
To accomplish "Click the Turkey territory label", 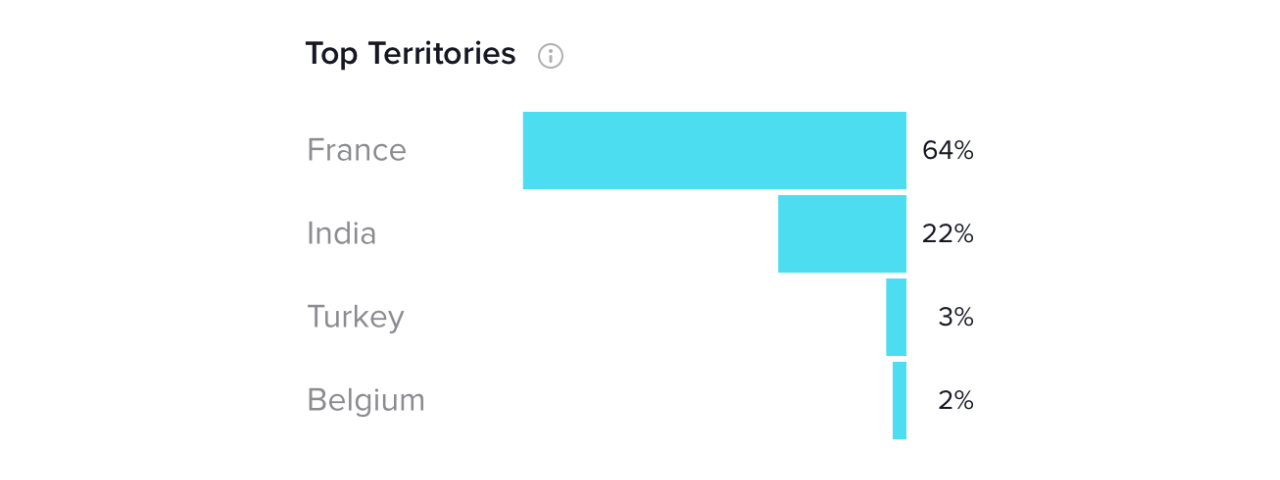I will [x=356, y=317].
